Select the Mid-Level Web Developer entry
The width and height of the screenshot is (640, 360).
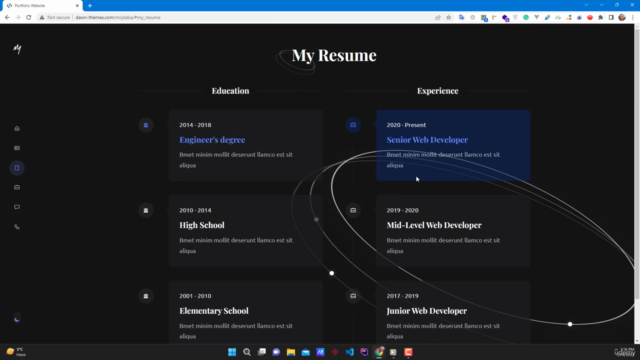pos(453,231)
